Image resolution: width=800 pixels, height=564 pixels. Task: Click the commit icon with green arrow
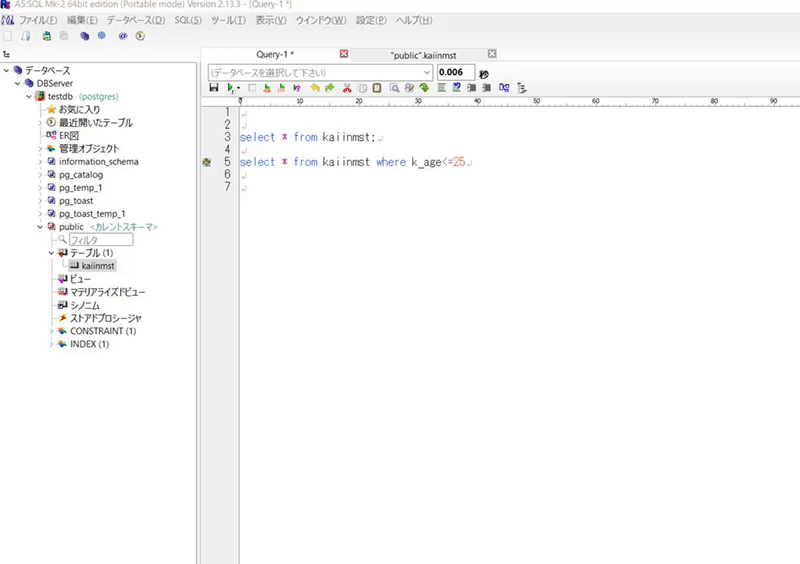[x=267, y=88]
